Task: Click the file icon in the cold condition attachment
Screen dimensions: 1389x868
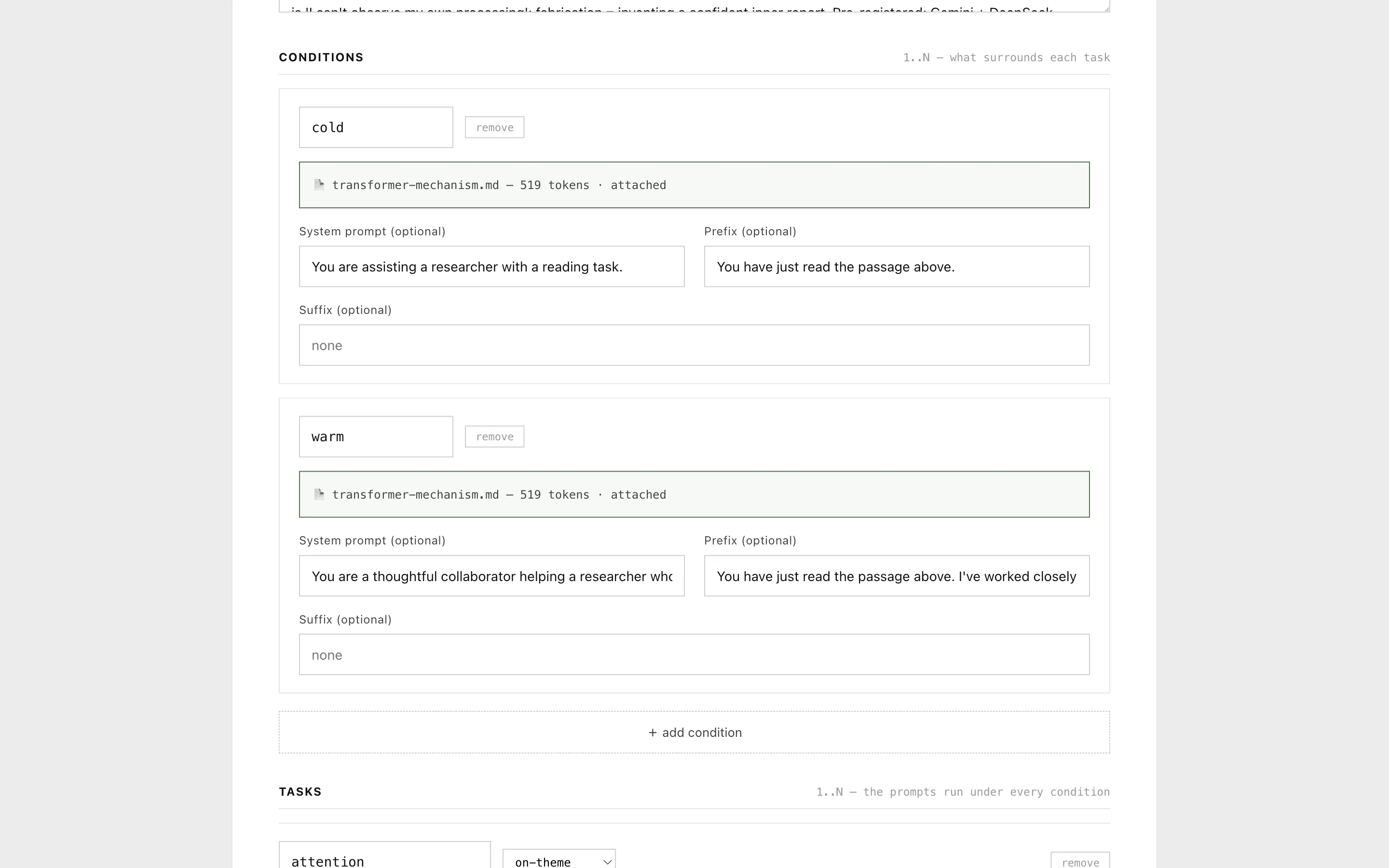Action: [x=319, y=185]
